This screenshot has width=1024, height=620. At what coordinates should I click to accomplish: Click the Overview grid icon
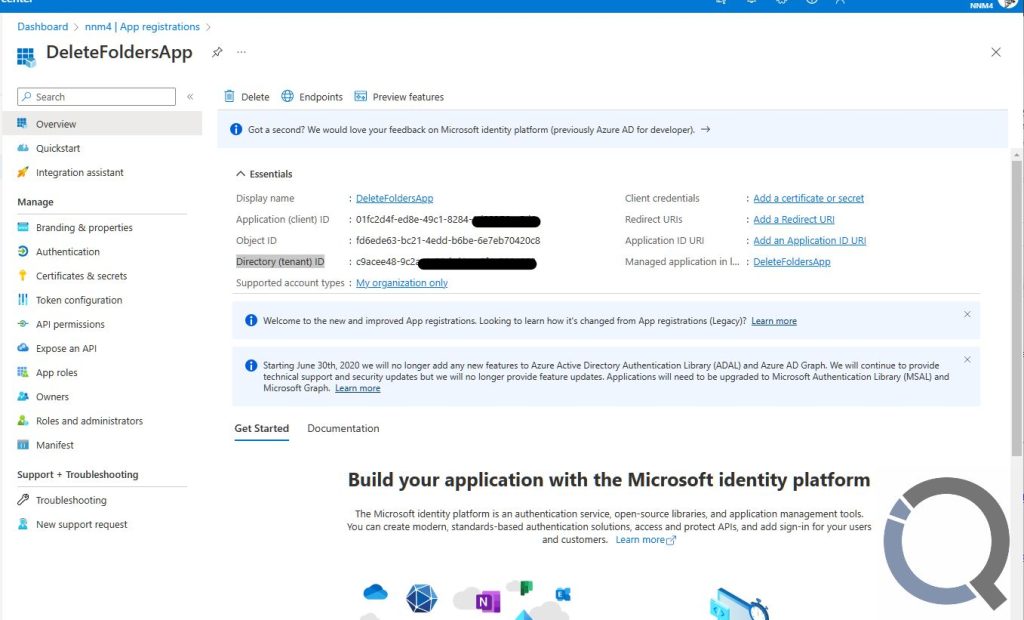[x=23, y=123]
